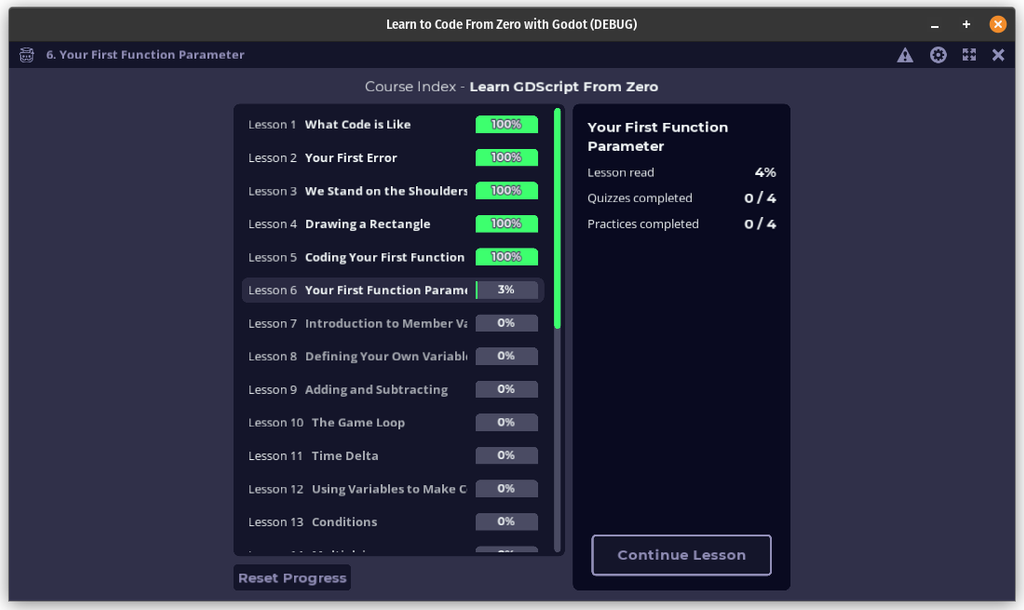This screenshot has width=1024, height=610.
Task: Open Lesson 8 Defining Your Own Variables
Action: tap(393, 357)
